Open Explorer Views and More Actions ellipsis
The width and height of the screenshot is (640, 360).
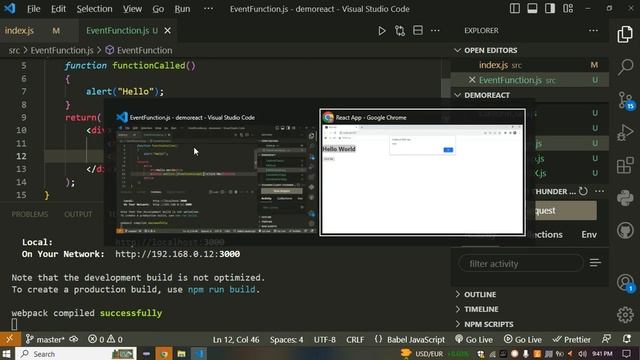coord(593,31)
